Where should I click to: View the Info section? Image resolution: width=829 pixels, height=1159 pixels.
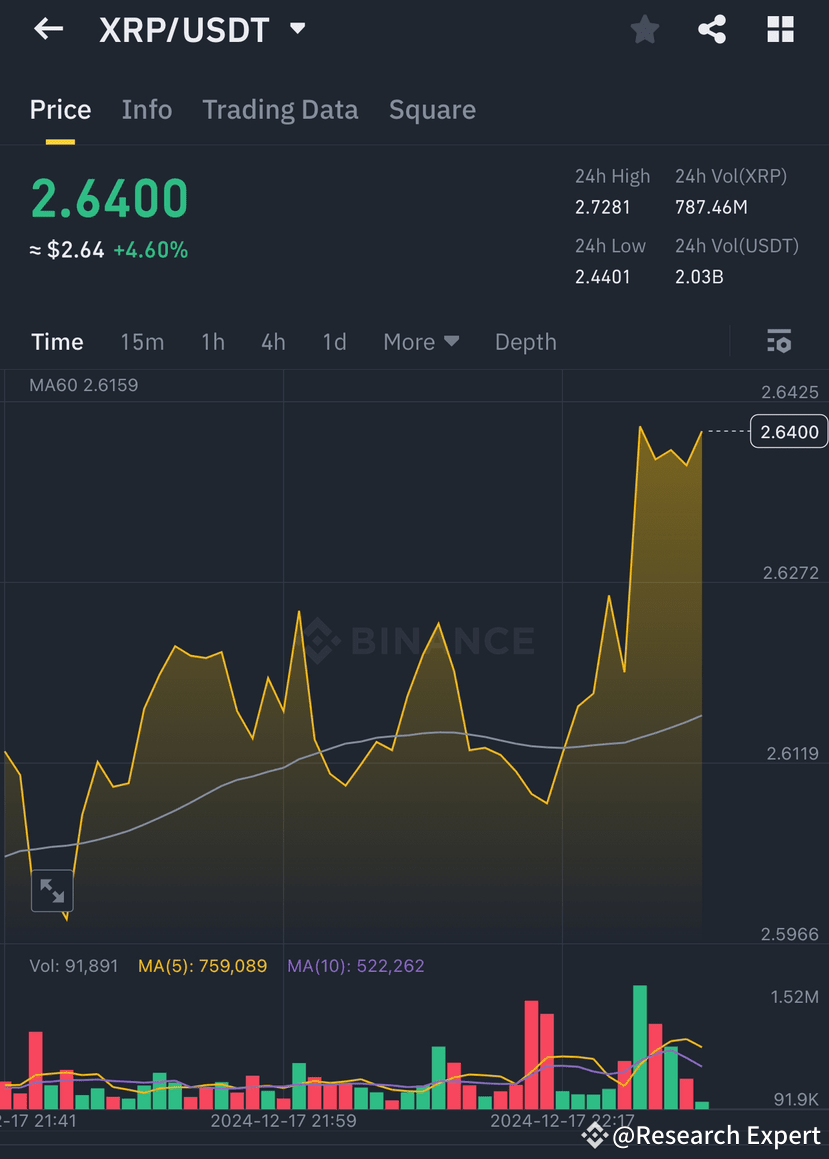pyautogui.click(x=146, y=109)
